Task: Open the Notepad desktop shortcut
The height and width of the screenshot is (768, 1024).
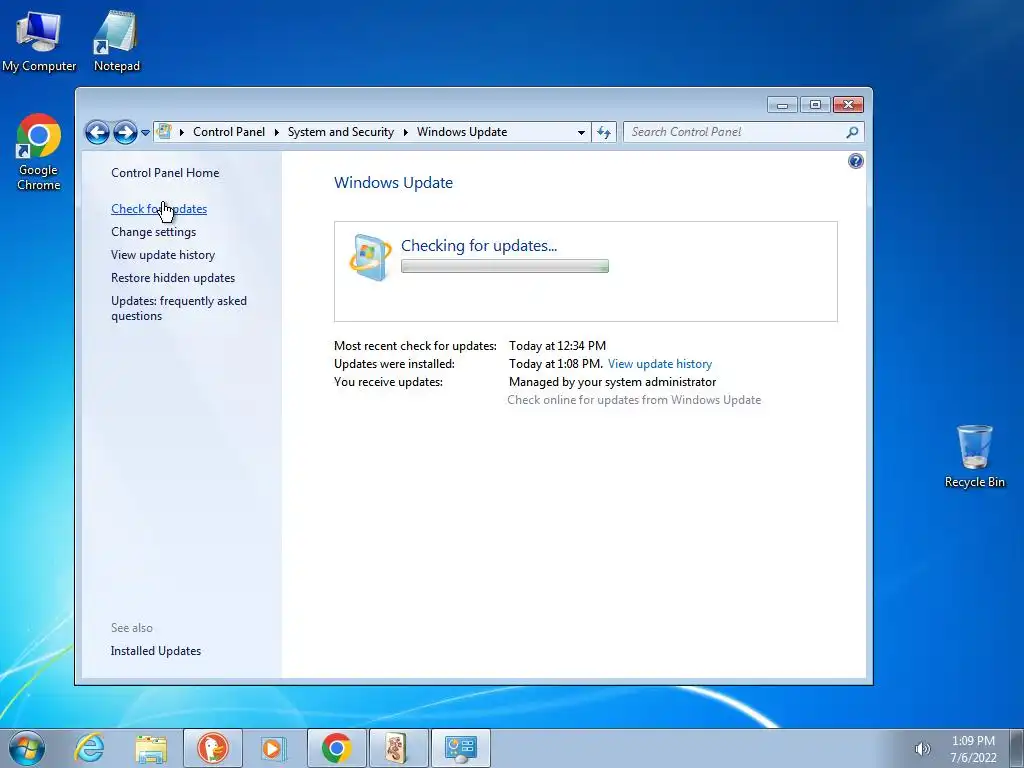Action: (x=116, y=41)
